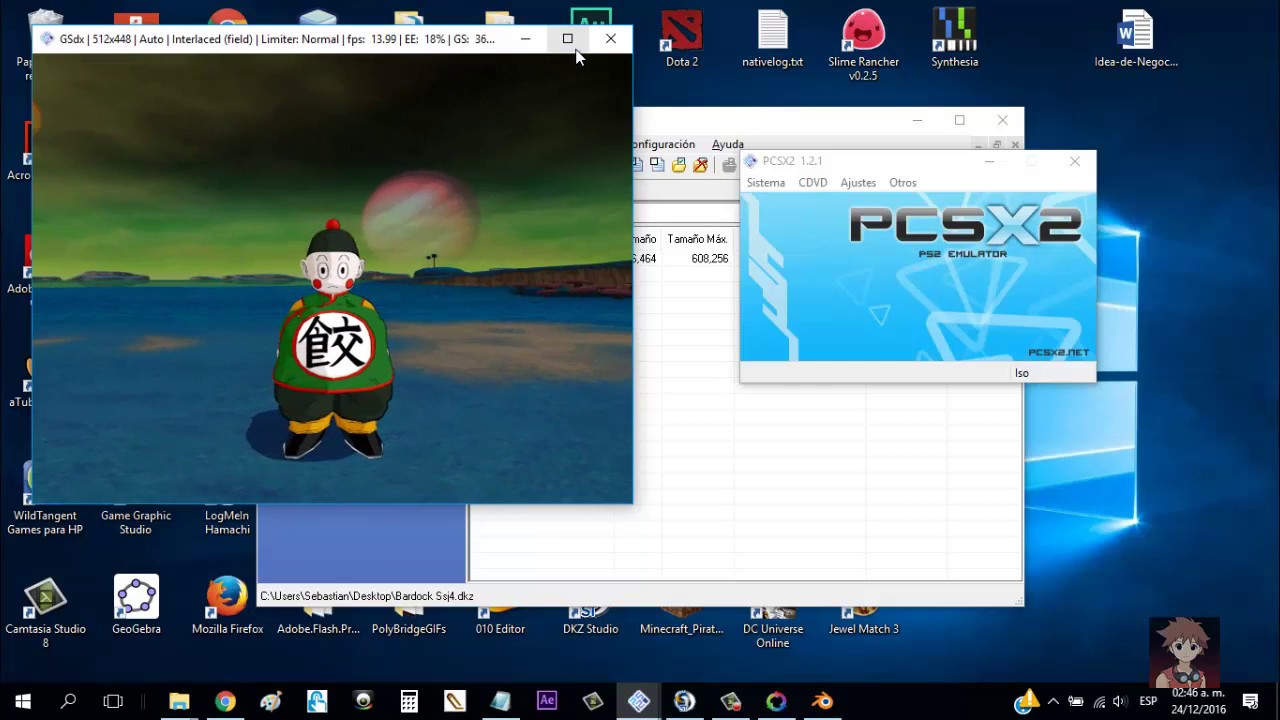Select the 010 Editor desktop label
This screenshot has width=1280, height=720.
[x=500, y=629]
